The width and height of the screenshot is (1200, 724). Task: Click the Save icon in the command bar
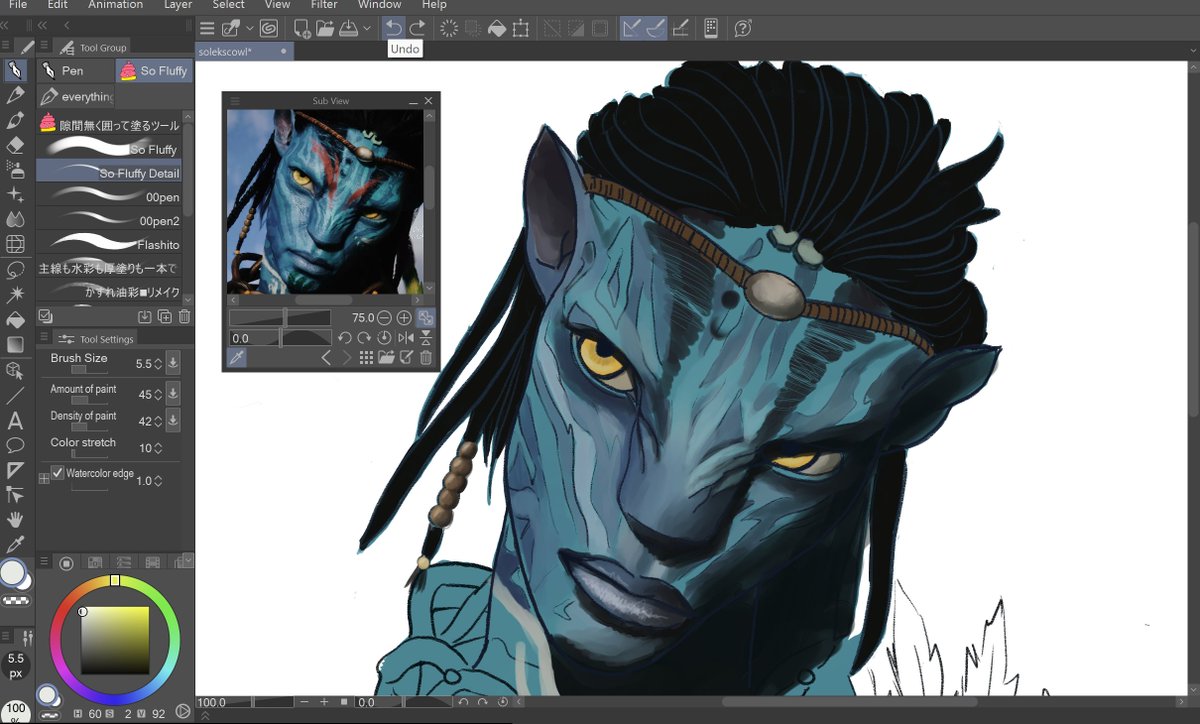click(x=349, y=28)
